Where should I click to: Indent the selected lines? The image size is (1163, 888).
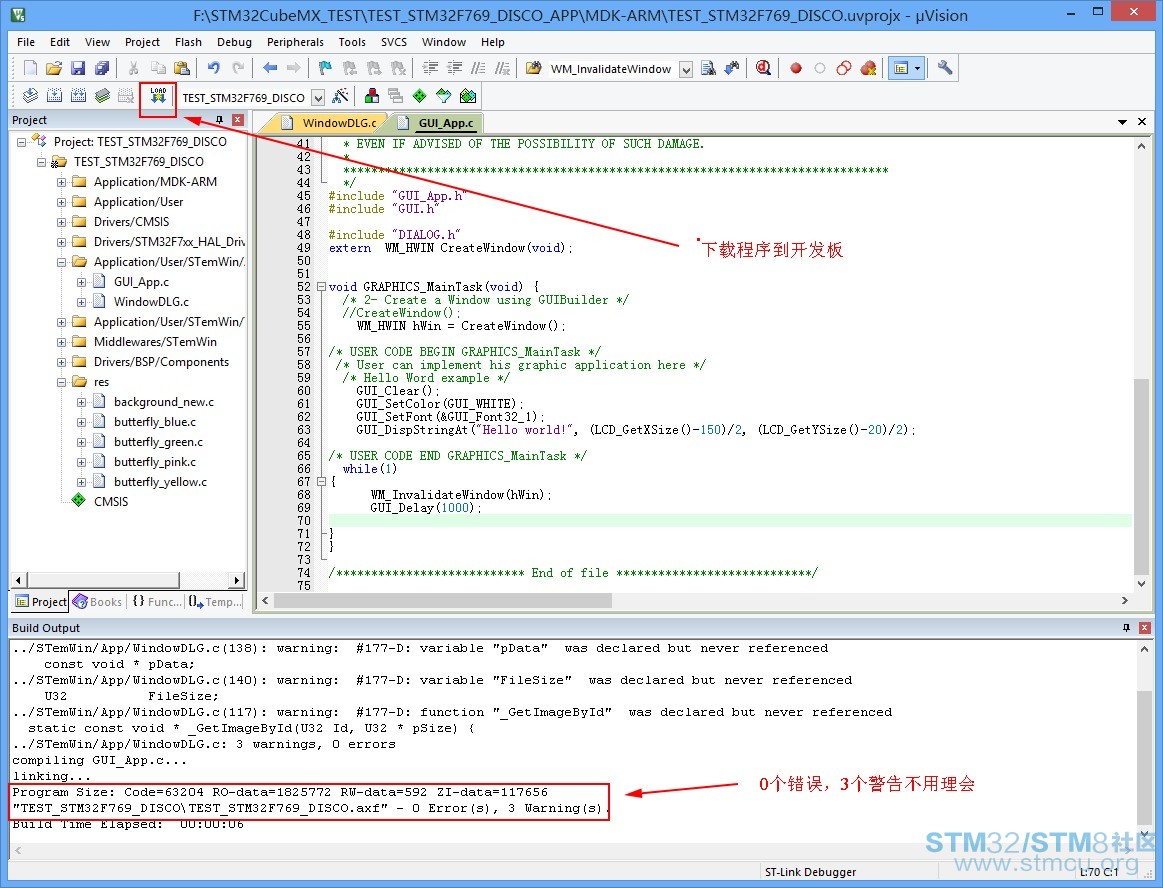(430, 68)
